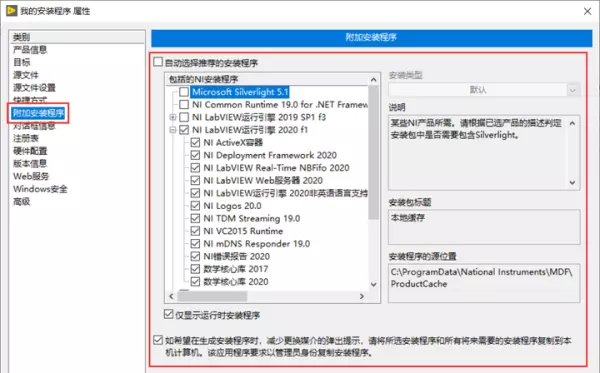600x373 pixels.
Task: Uncheck NI VC2015 Runtime checkbox
Action: (195, 231)
